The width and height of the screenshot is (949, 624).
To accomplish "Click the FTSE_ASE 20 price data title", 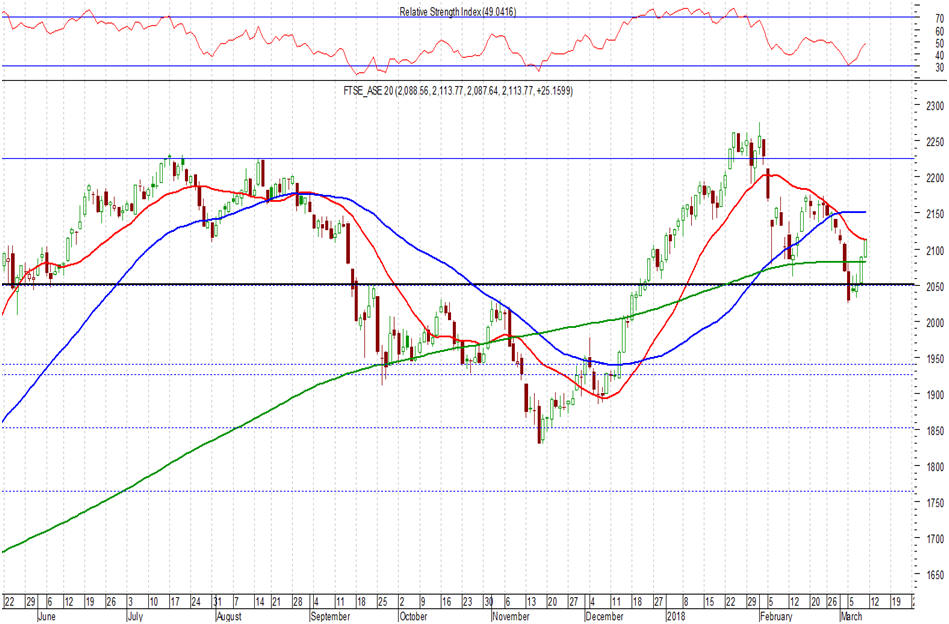I will pos(458,91).
